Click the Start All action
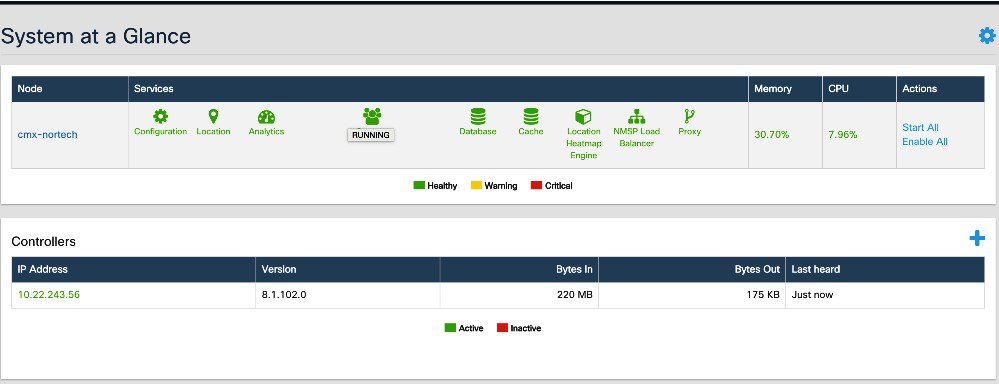999x386 pixels. pos(921,127)
